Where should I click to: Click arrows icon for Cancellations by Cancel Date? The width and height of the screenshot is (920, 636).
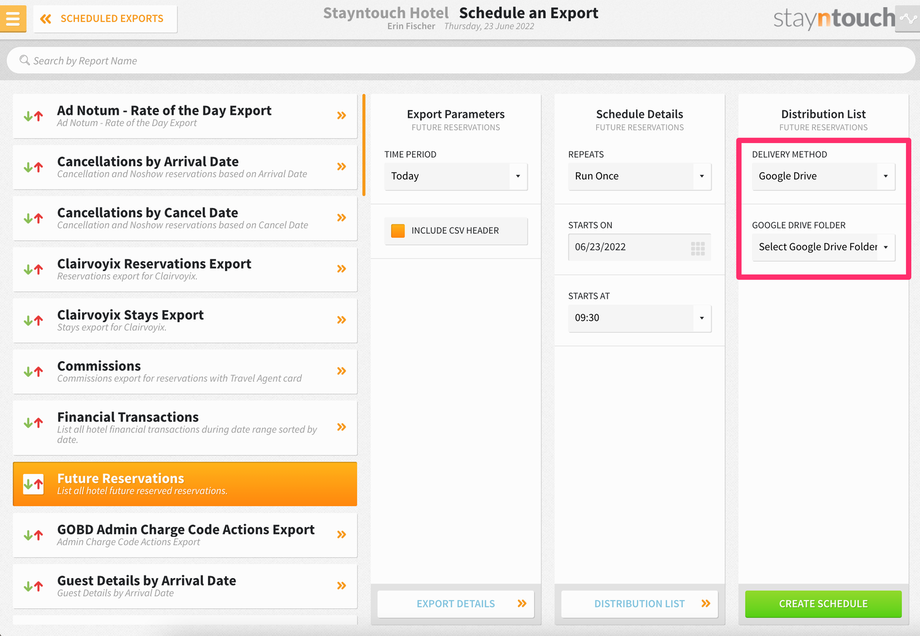coord(33,218)
